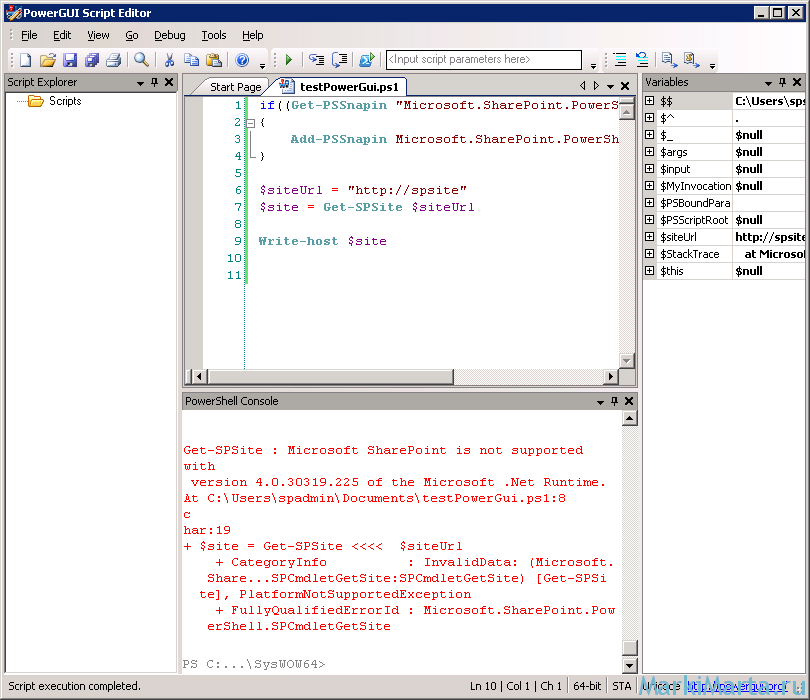Cut selected text with scissors icon
The image size is (810, 700).
(x=169, y=60)
